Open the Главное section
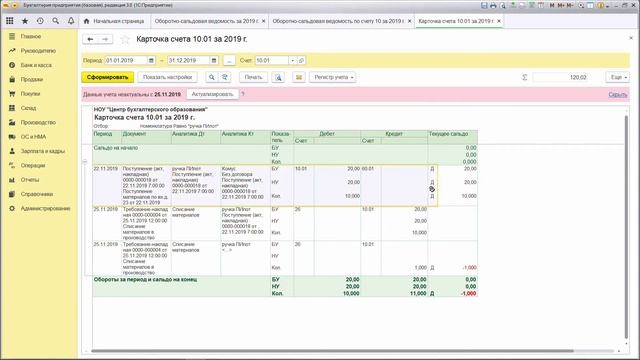 pyautogui.click(x=31, y=36)
